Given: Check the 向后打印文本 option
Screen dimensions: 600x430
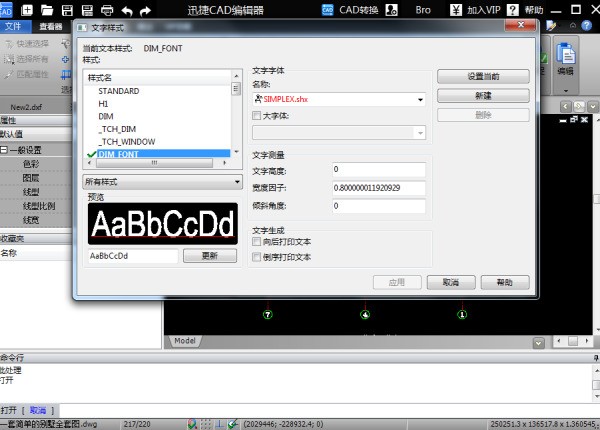Looking at the screenshot, I should (x=257, y=241).
